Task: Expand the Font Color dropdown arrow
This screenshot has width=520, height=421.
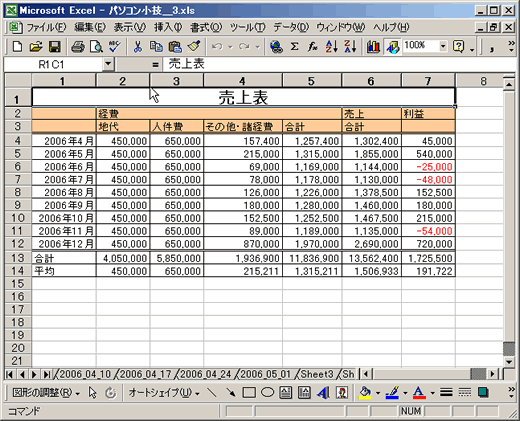Action: click(x=432, y=393)
